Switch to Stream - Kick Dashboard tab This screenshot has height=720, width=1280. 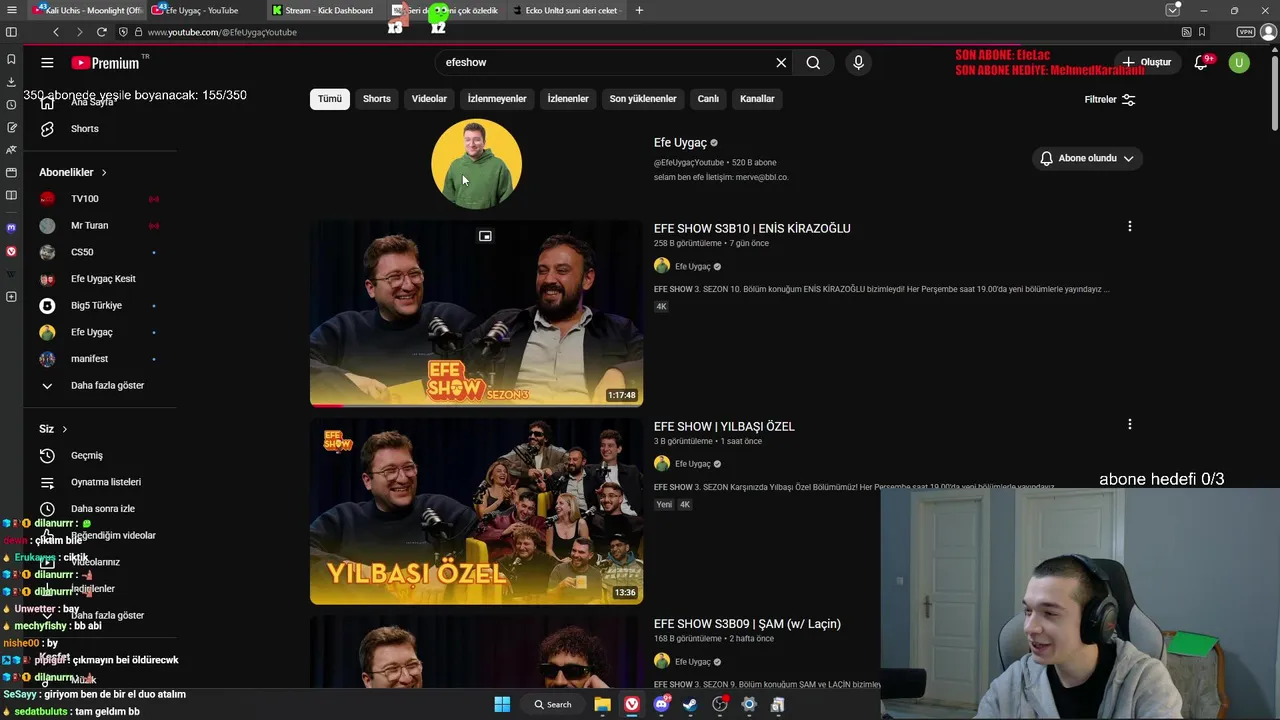[x=326, y=10]
